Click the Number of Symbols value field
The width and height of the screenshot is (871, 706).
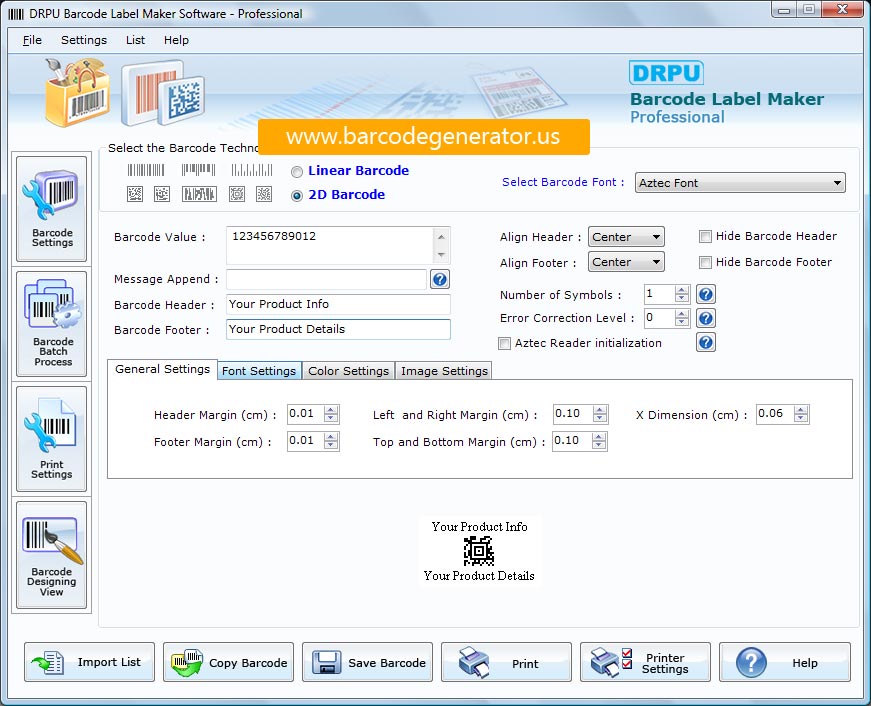pyautogui.click(x=659, y=294)
